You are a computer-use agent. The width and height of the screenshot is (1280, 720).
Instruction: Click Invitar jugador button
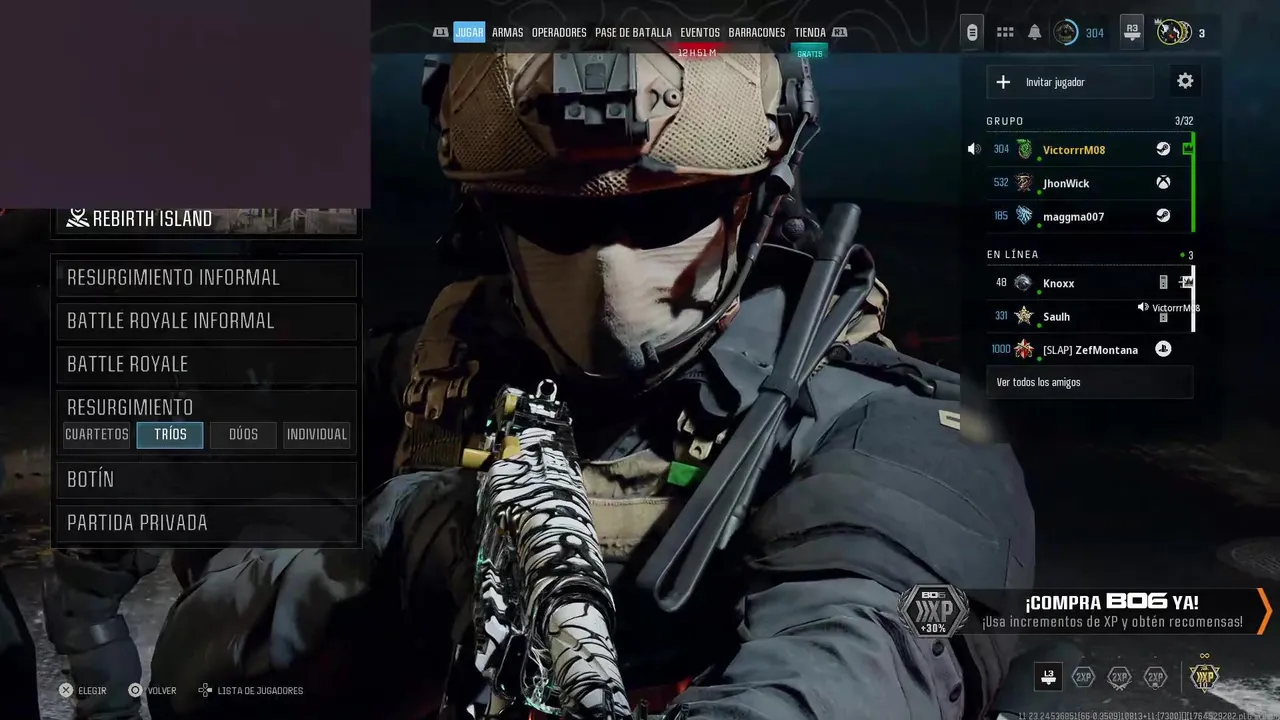1070,82
